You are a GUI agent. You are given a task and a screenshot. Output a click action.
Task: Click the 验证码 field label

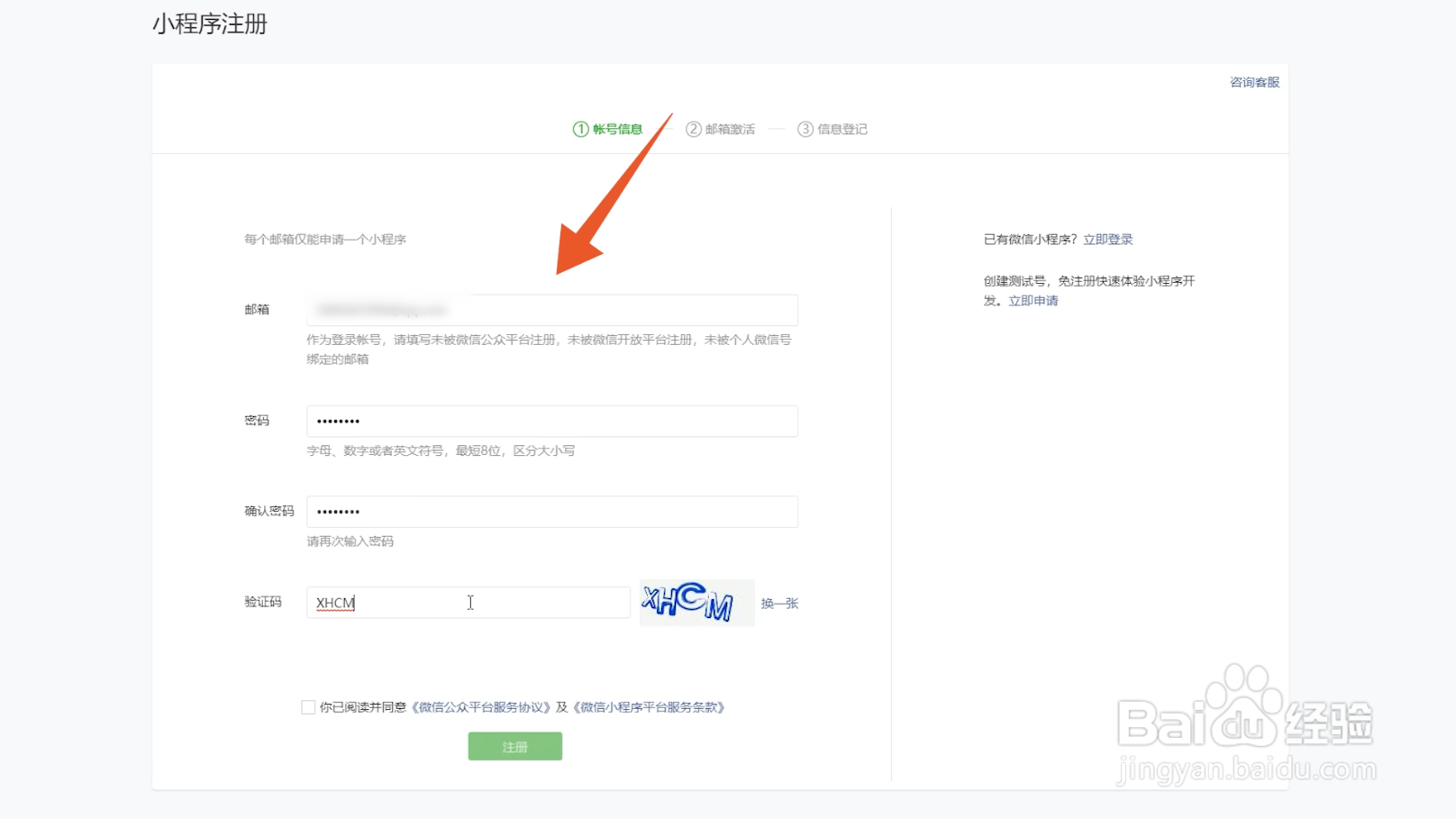coord(263,602)
